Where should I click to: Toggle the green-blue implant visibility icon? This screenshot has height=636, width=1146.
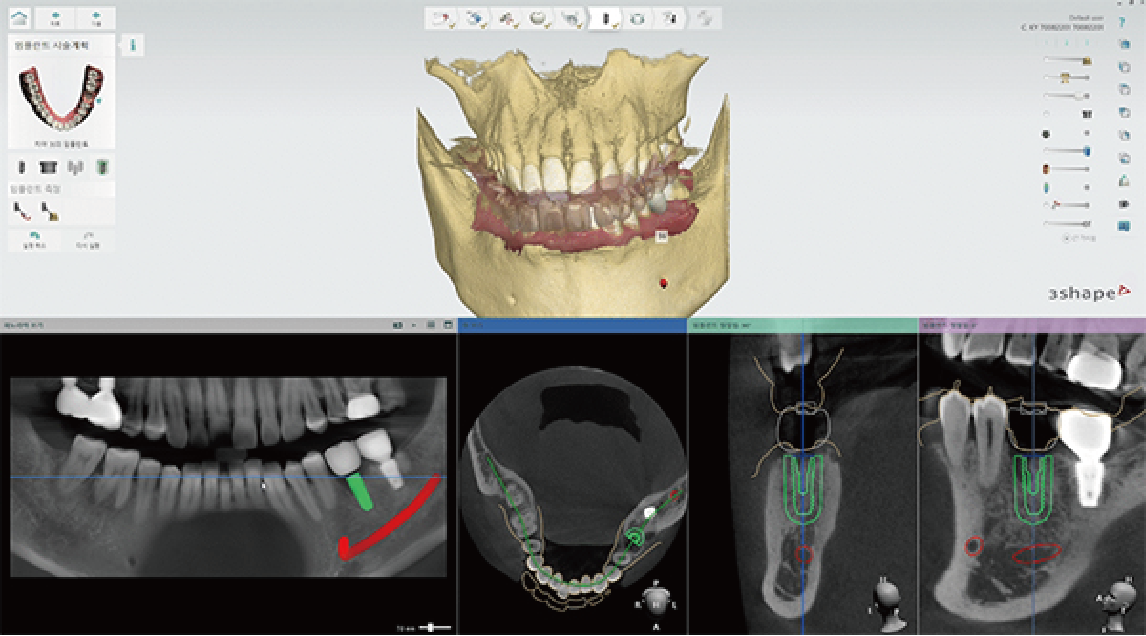click(1046, 188)
